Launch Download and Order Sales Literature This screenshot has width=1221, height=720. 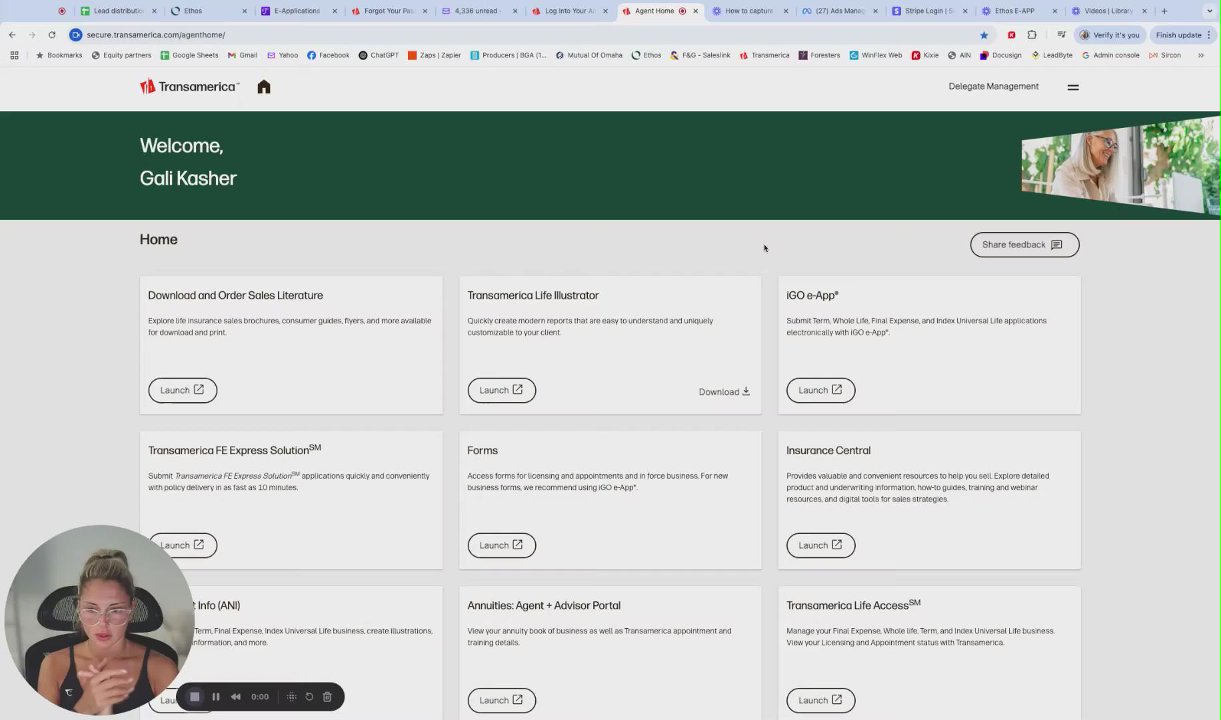[182, 390]
